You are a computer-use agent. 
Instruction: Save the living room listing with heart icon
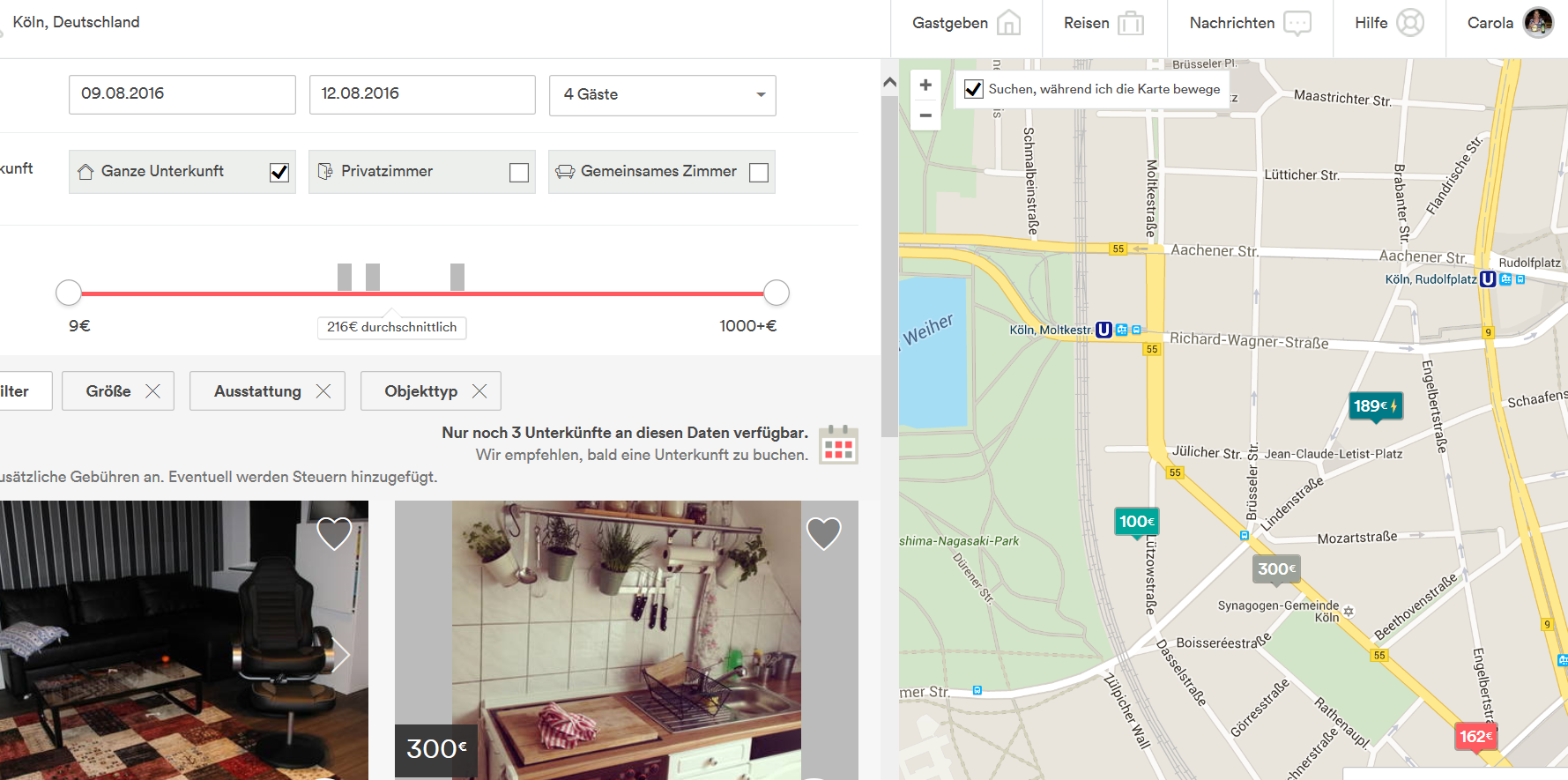click(x=334, y=533)
